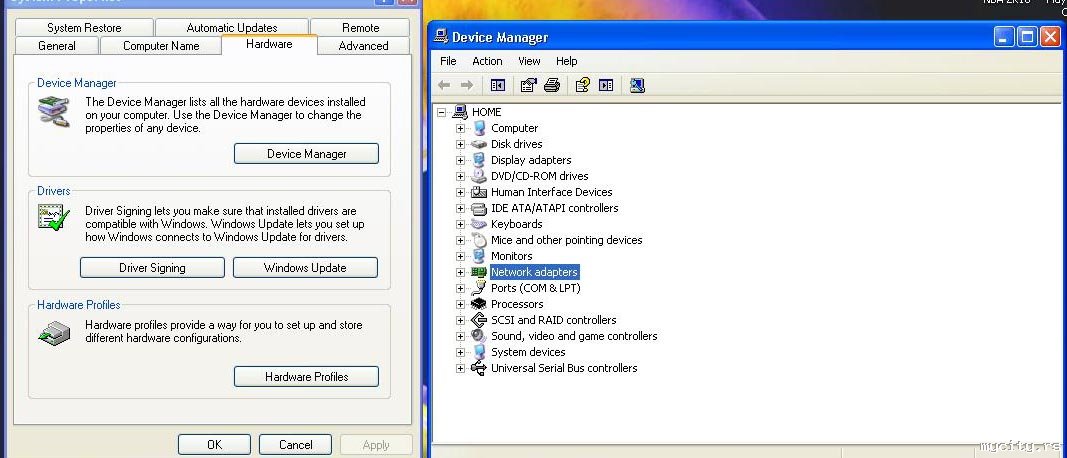Switch to the Automatic Updates tab
1067x458 pixels.
[232, 28]
